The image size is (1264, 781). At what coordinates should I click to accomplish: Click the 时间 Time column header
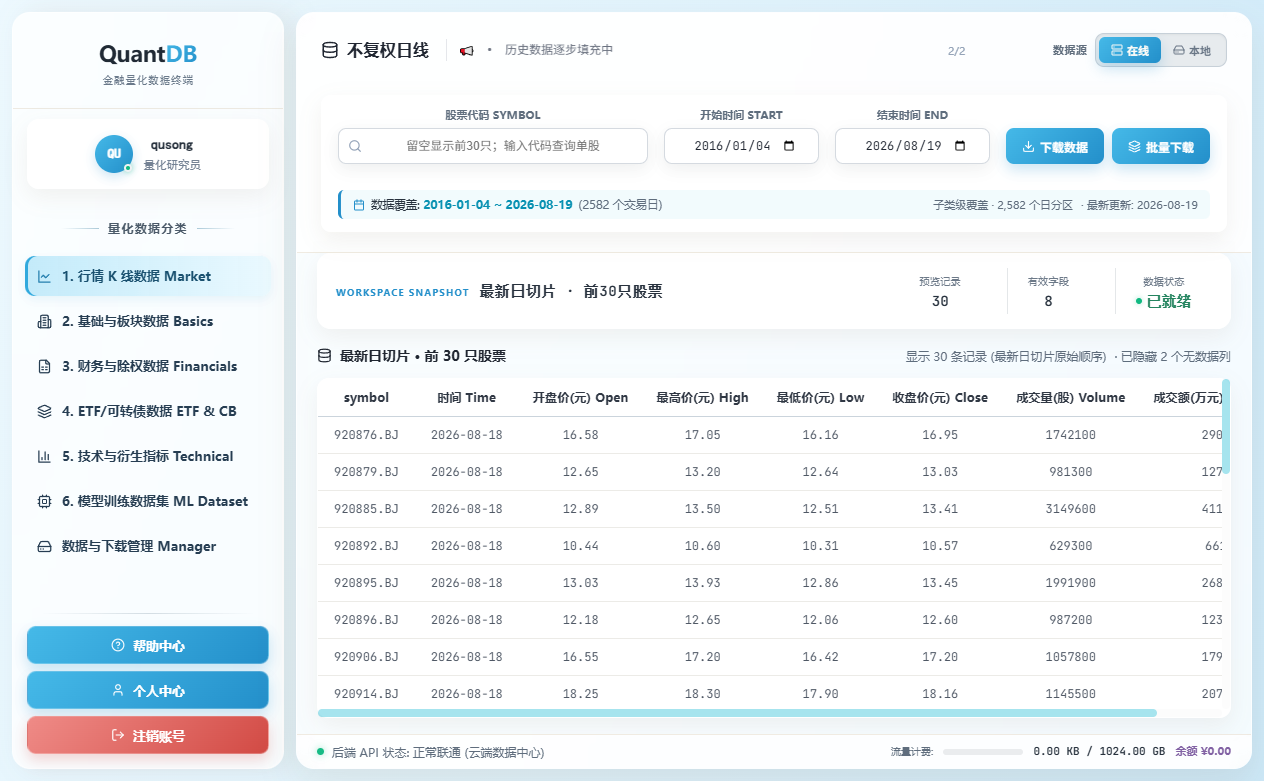coord(466,398)
